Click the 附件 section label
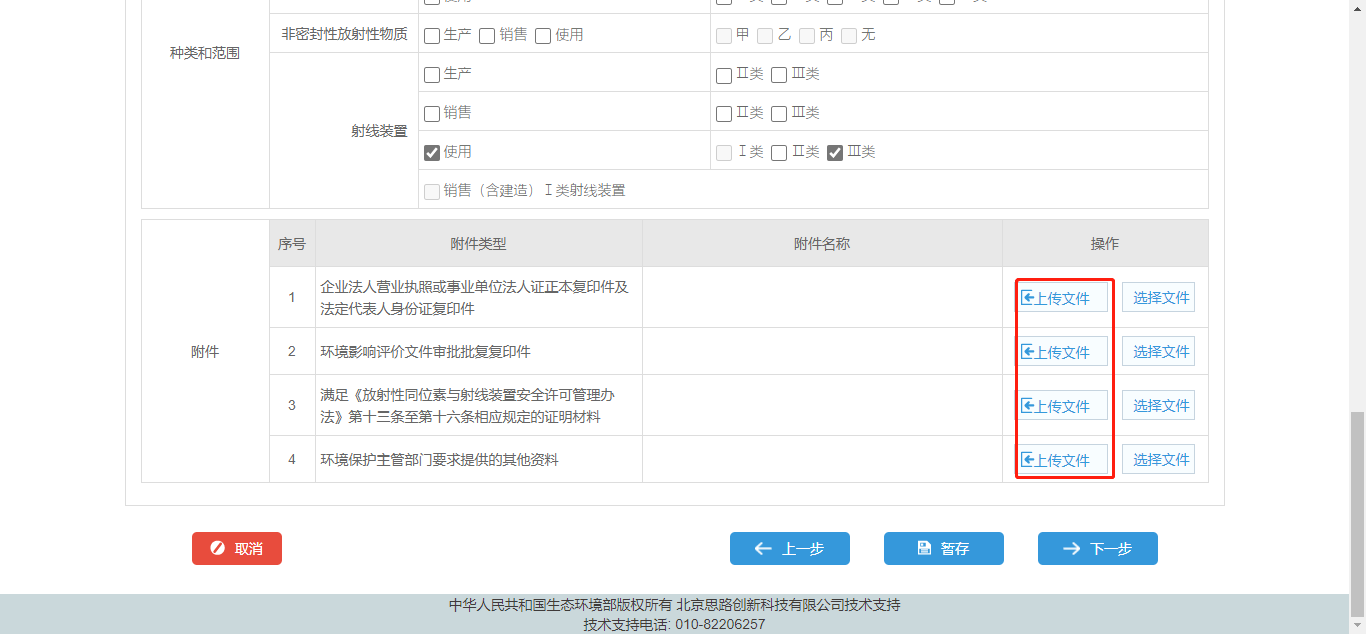 (x=205, y=351)
